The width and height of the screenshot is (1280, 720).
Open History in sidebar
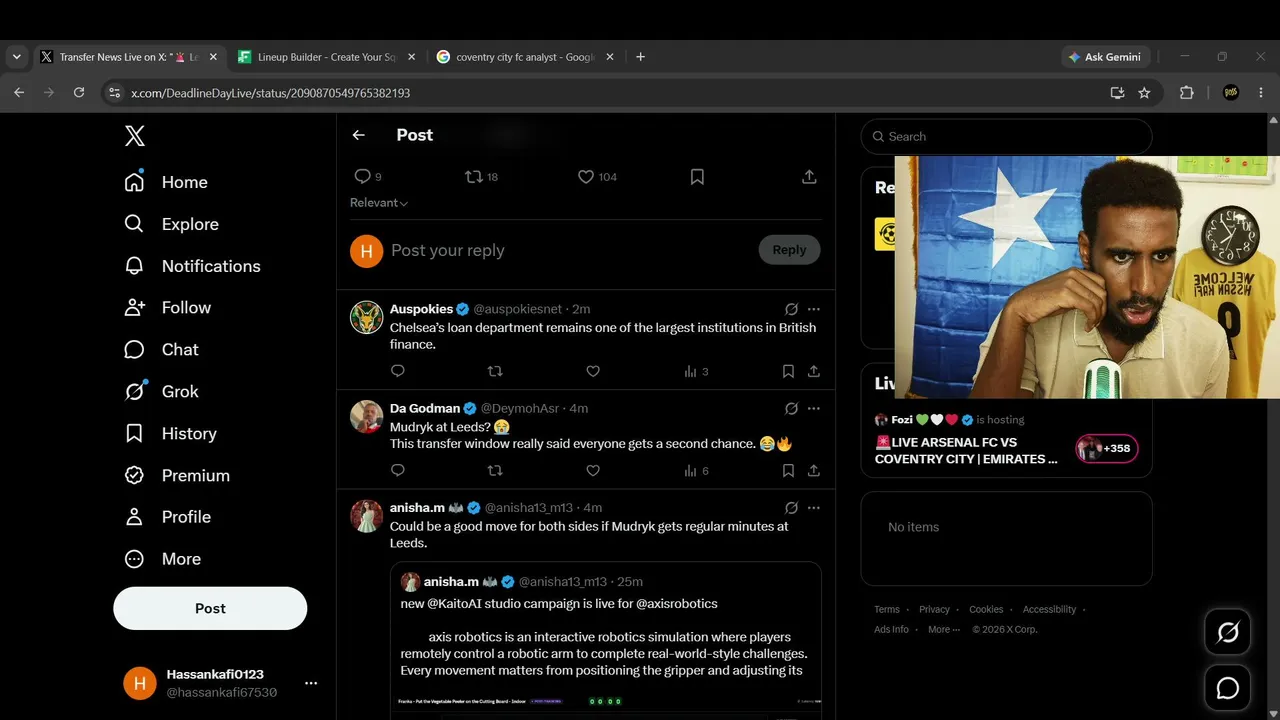[170, 433]
